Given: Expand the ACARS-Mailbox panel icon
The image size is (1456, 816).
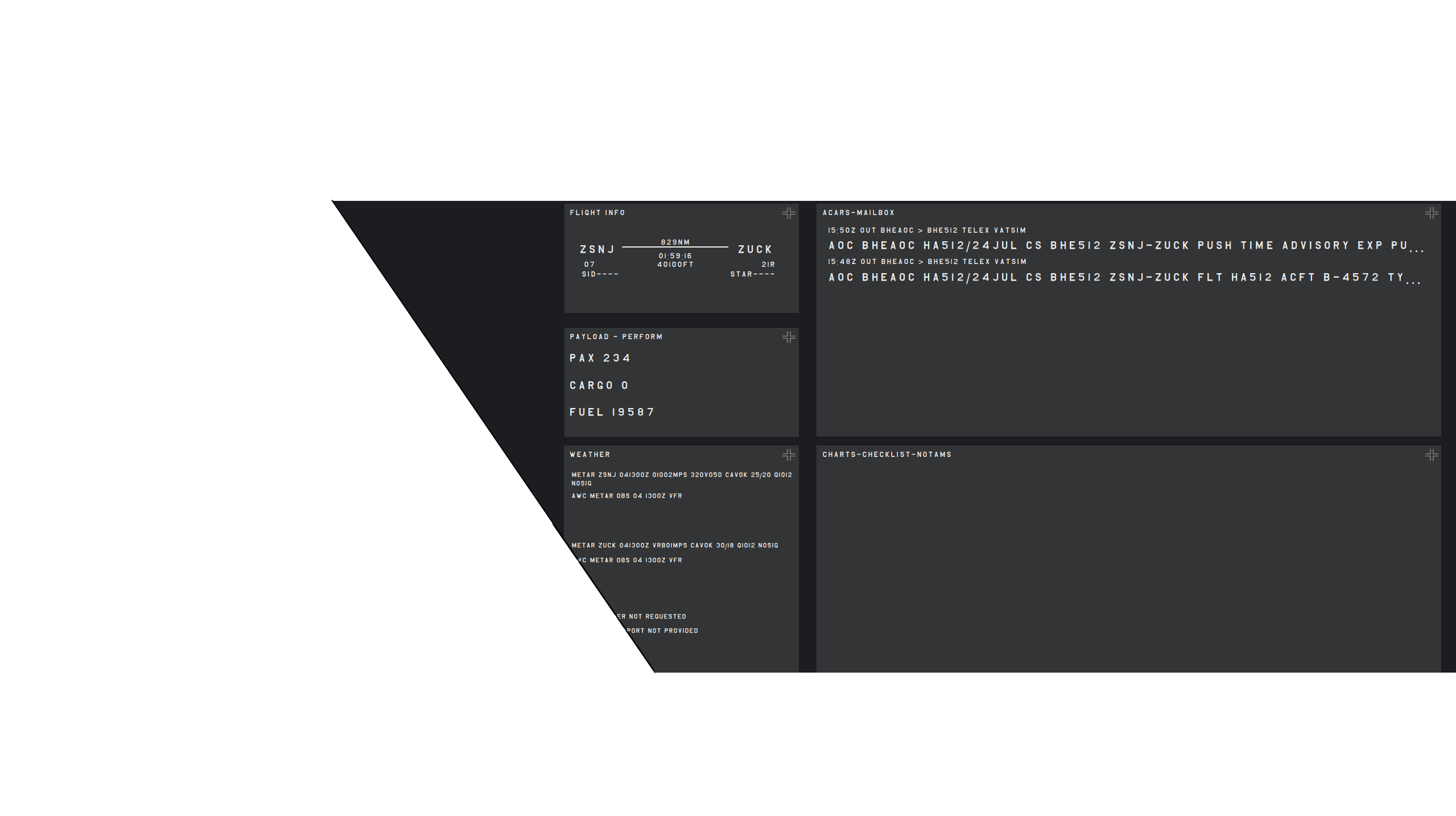Looking at the screenshot, I should 1432,213.
